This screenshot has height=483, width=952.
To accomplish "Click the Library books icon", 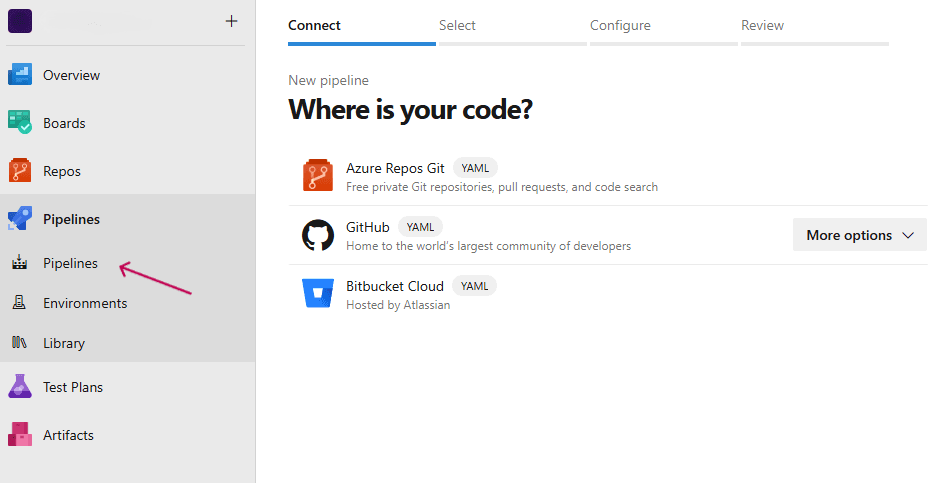I will click(19, 343).
